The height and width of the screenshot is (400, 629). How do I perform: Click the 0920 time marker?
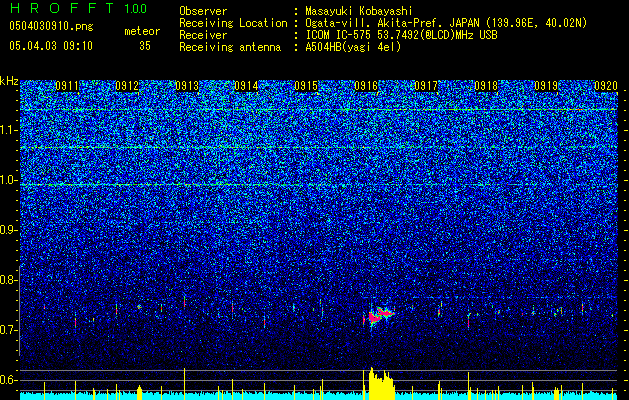[x=606, y=86]
